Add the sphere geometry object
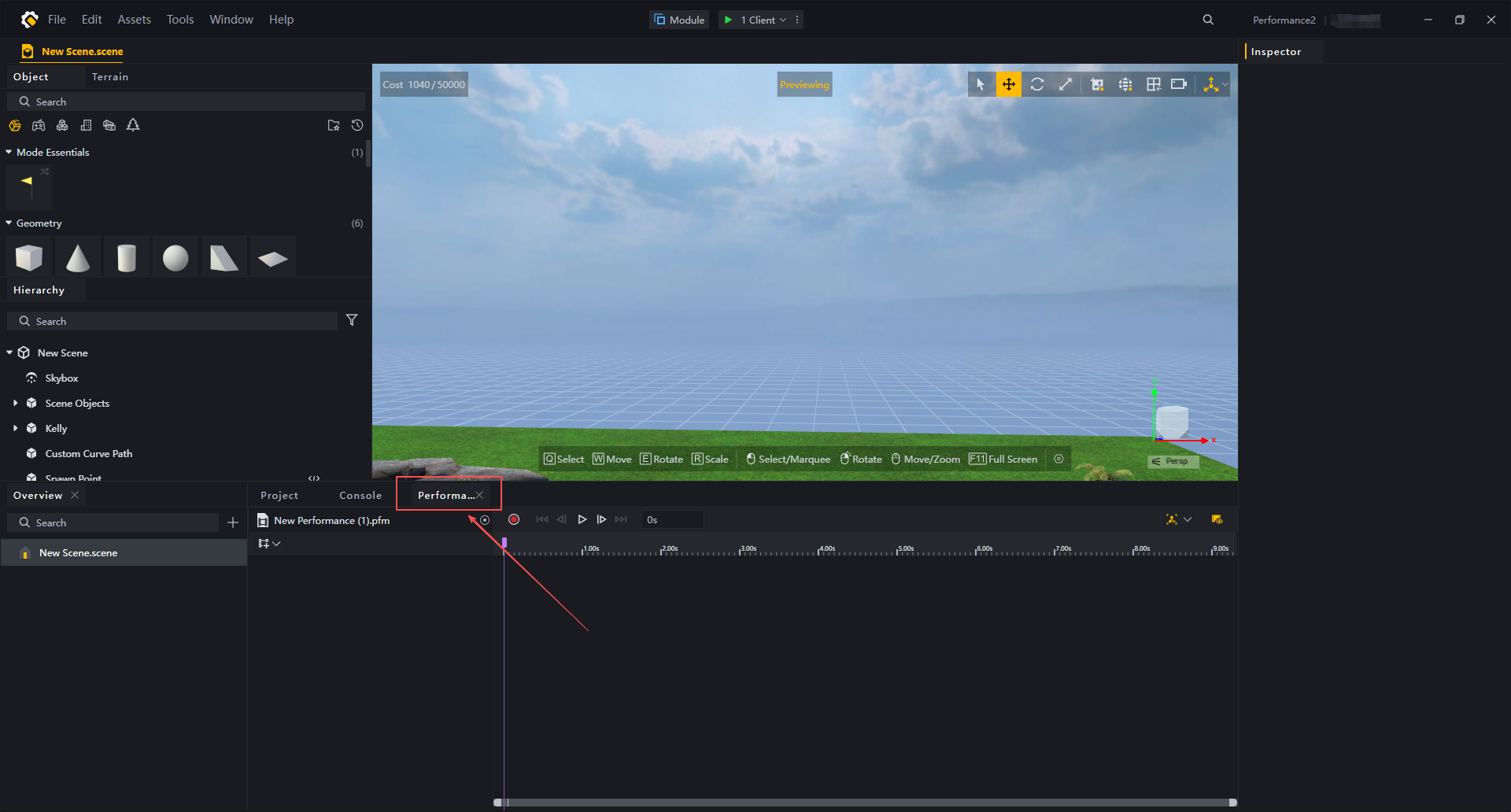 (175, 257)
